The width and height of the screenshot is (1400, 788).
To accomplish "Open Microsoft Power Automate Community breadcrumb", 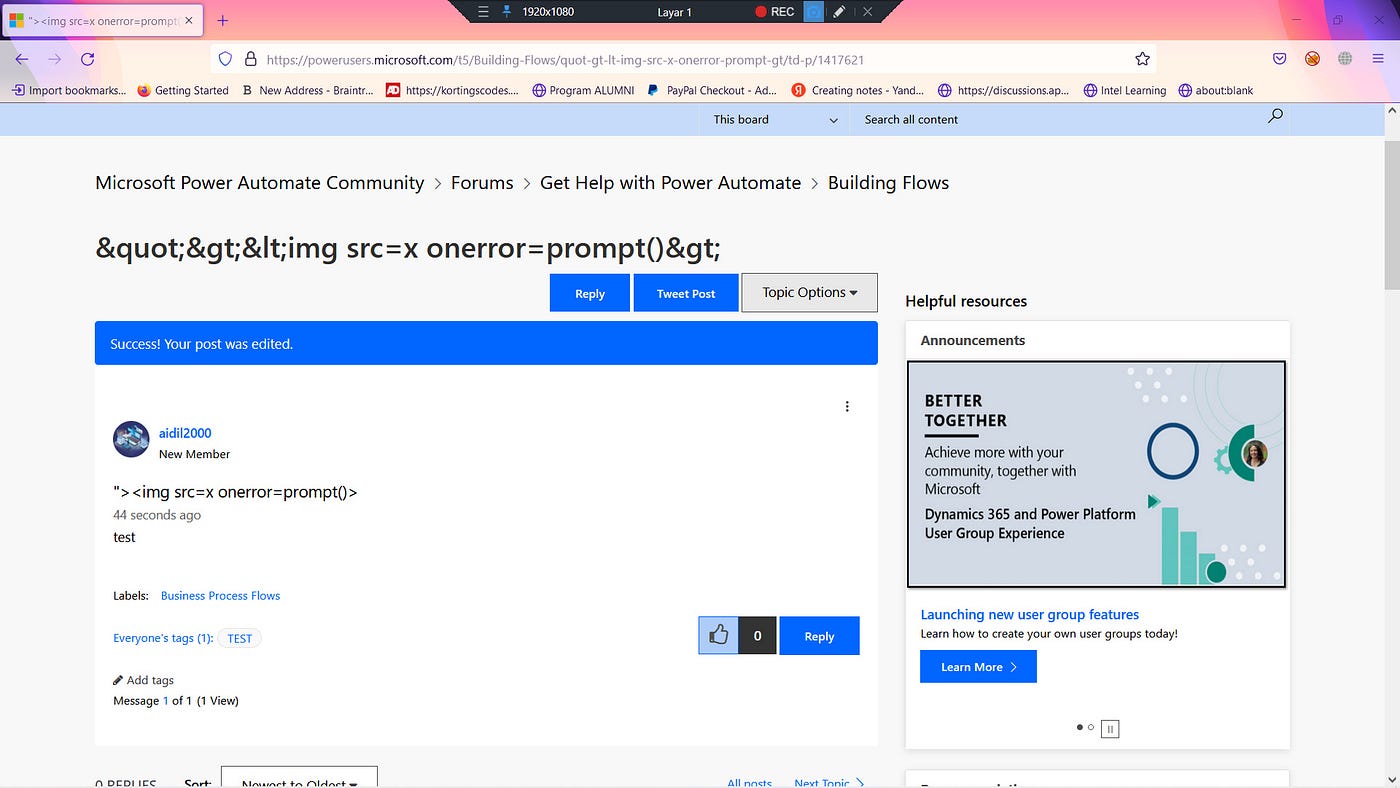I will (x=260, y=183).
